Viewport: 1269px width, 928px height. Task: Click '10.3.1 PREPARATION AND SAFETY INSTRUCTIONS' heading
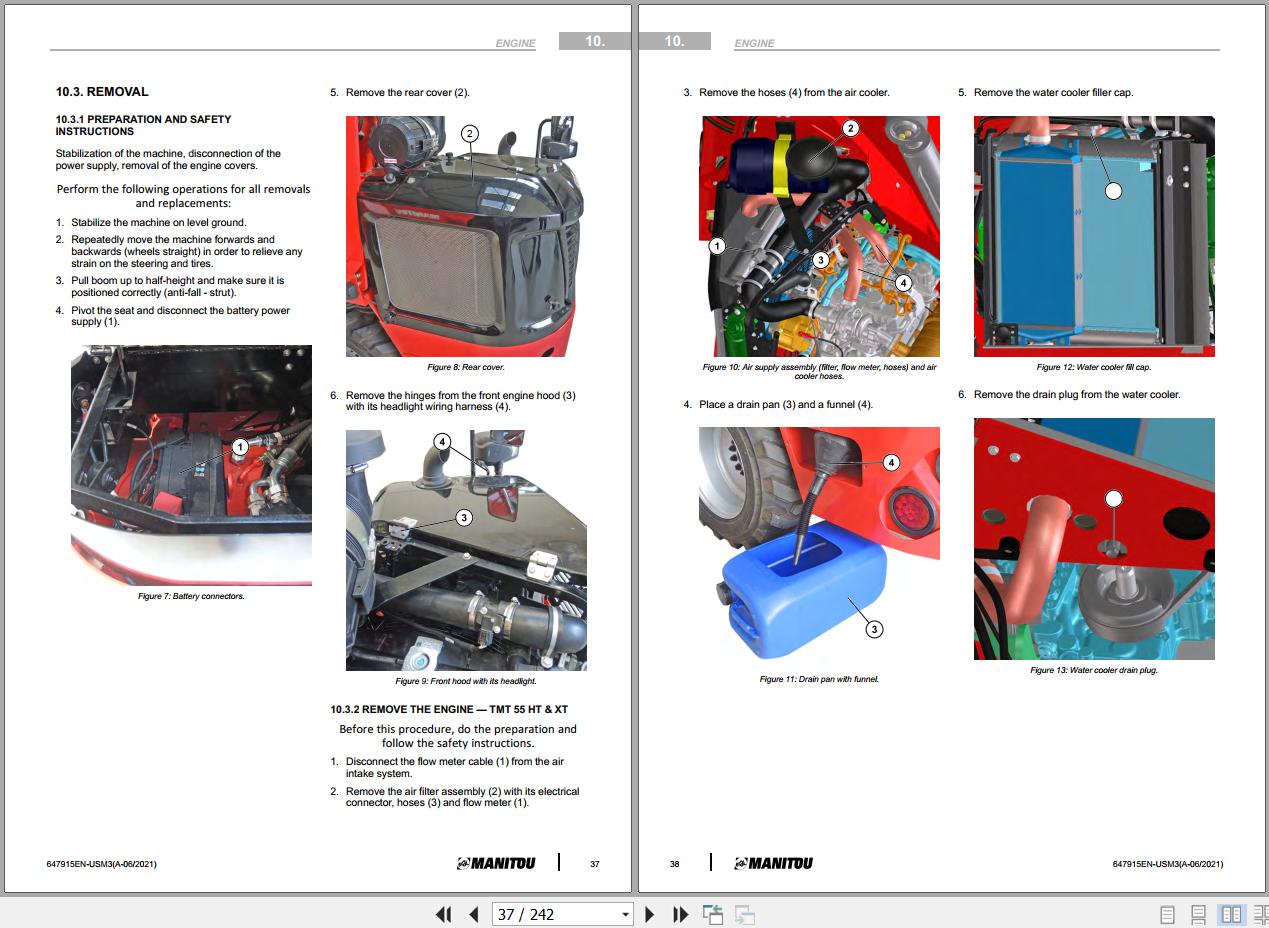143,125
